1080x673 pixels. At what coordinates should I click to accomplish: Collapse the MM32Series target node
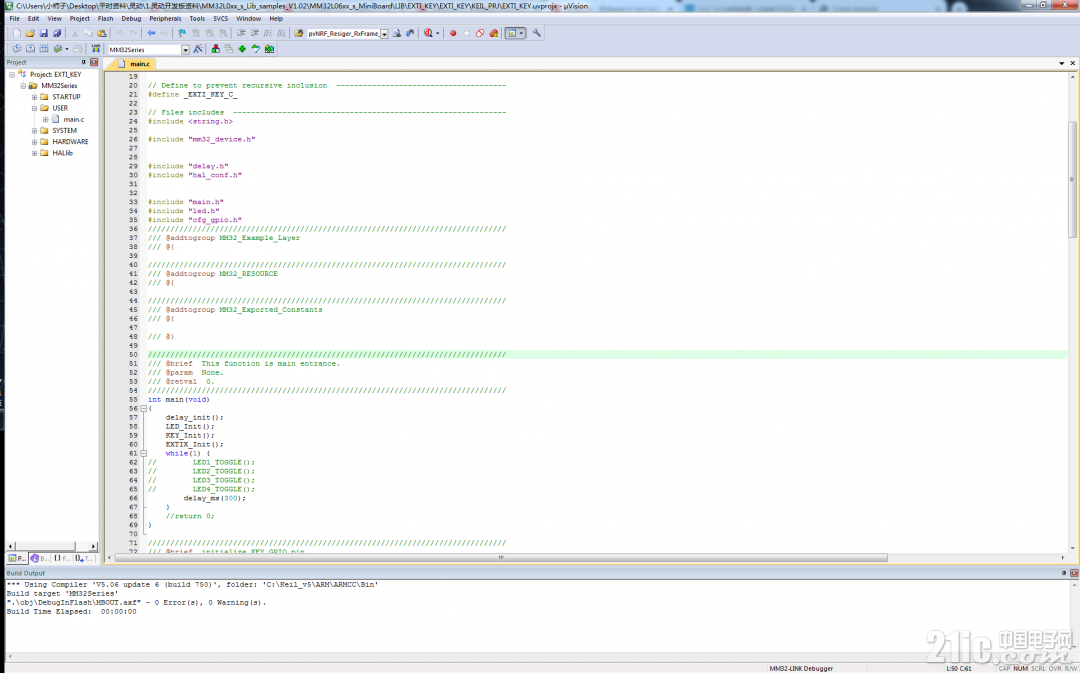23,85
